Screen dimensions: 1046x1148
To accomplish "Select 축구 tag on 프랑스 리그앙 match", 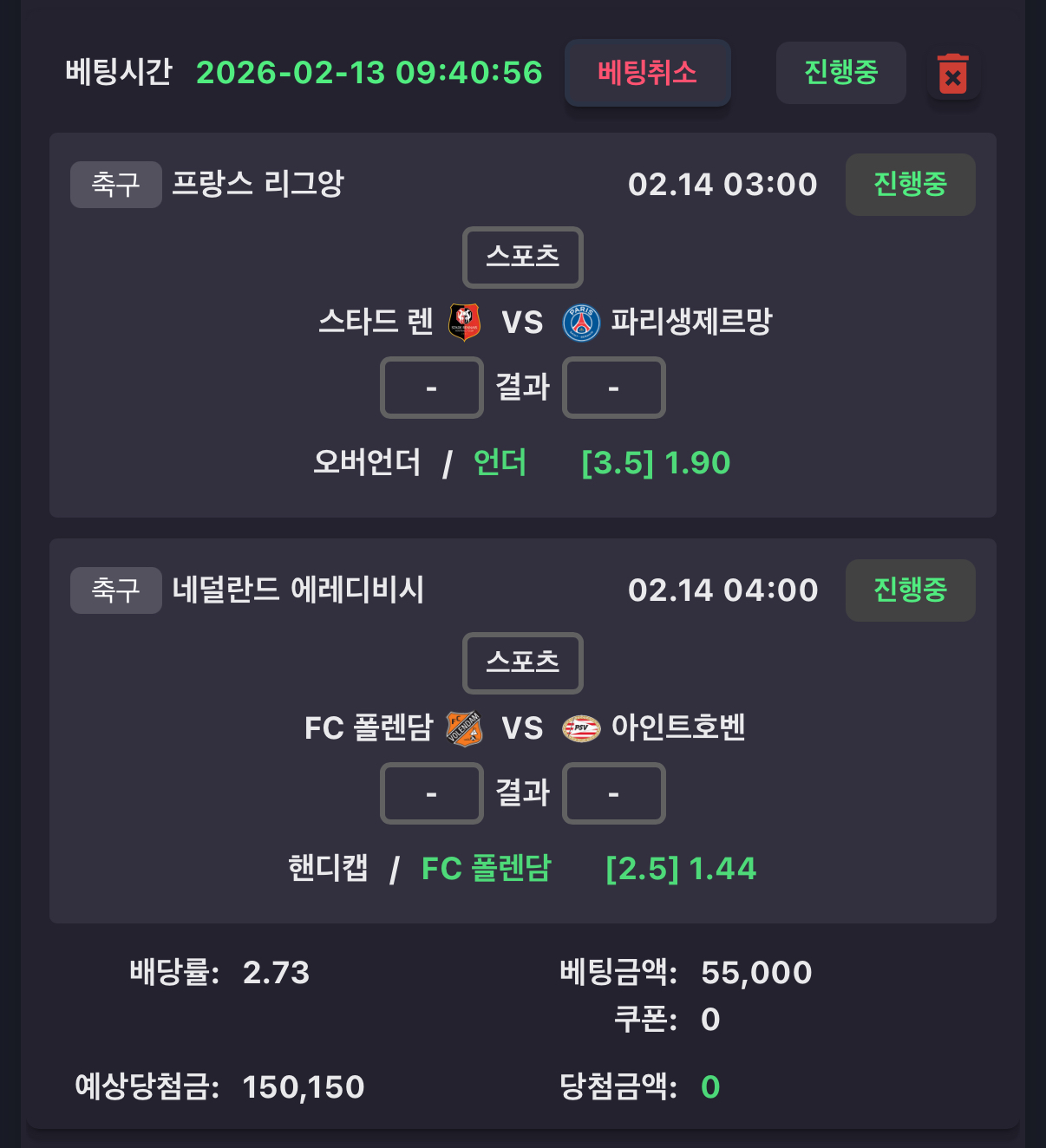I will coord(115,185).
